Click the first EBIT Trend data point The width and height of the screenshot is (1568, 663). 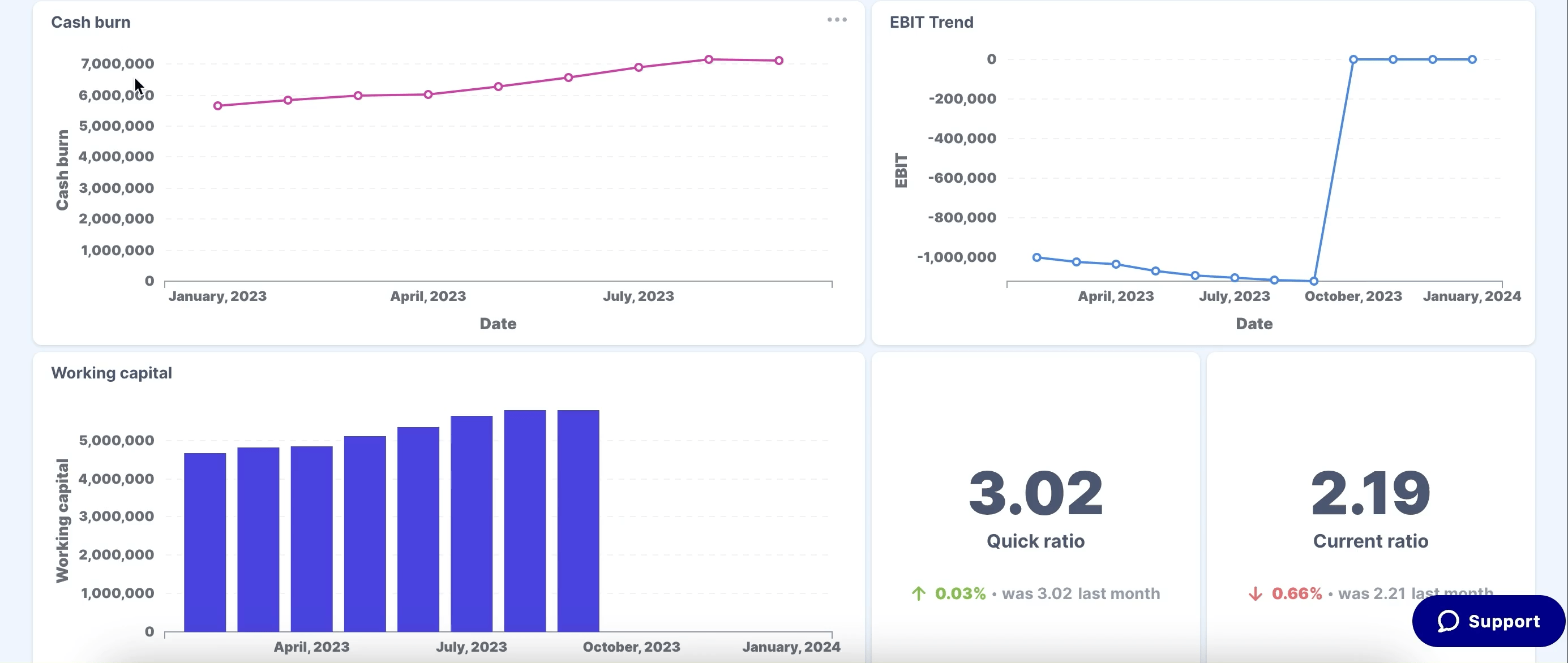(x=1036, y=257)
